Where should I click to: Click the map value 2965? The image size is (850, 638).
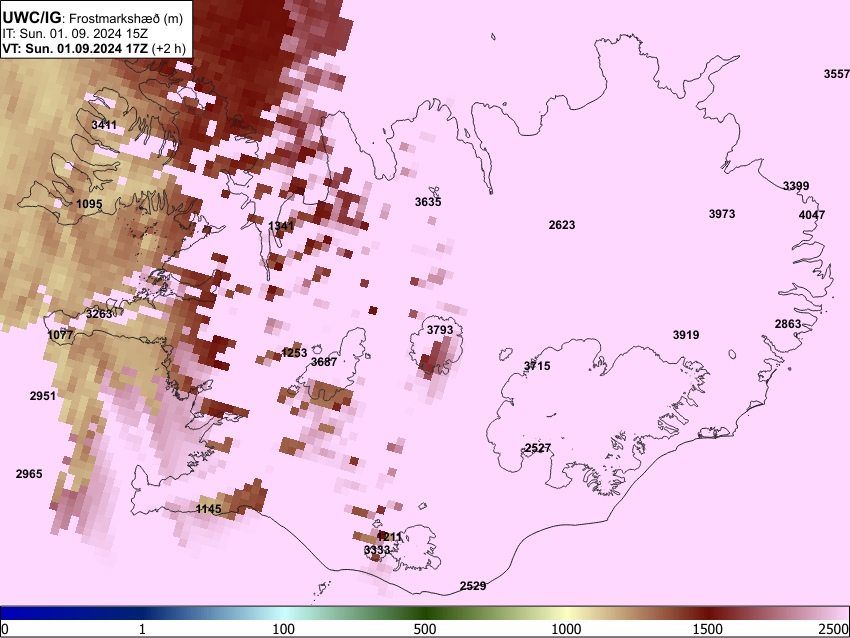pos(29,474)
